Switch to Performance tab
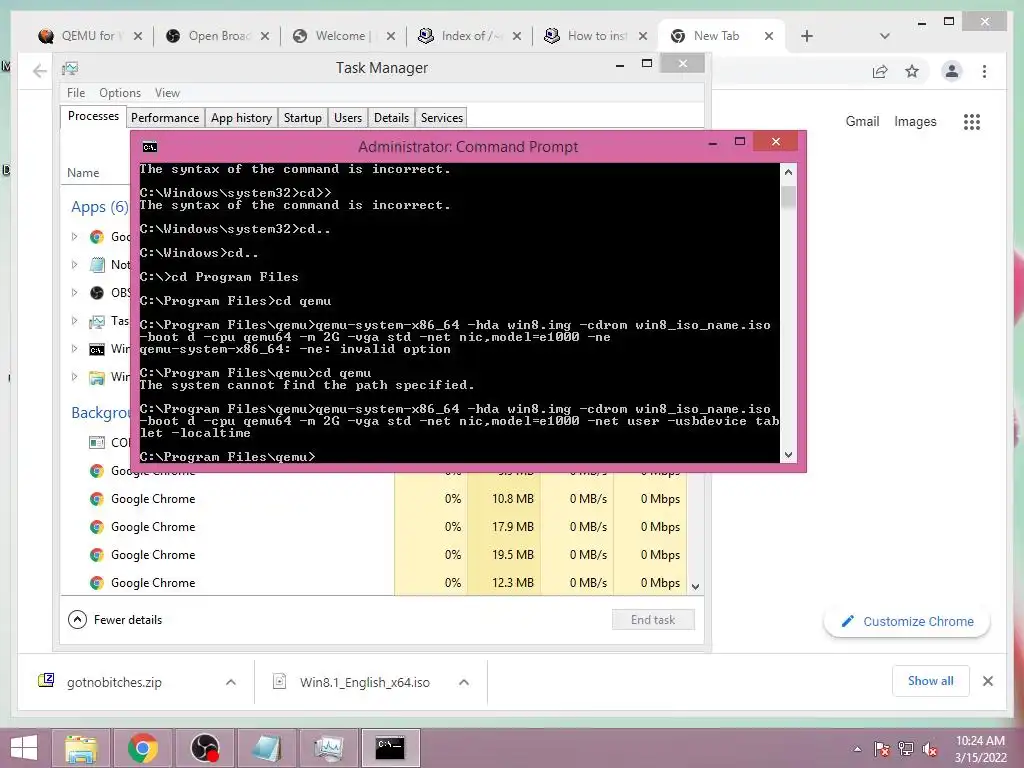Viewport: 1024px width, 768px height. [x=165, y=118]
